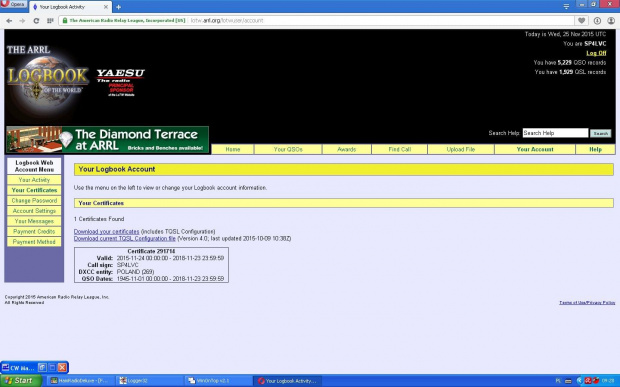Click Download your certificates link
The image size is (620, 387).
(x=106, y=232)
